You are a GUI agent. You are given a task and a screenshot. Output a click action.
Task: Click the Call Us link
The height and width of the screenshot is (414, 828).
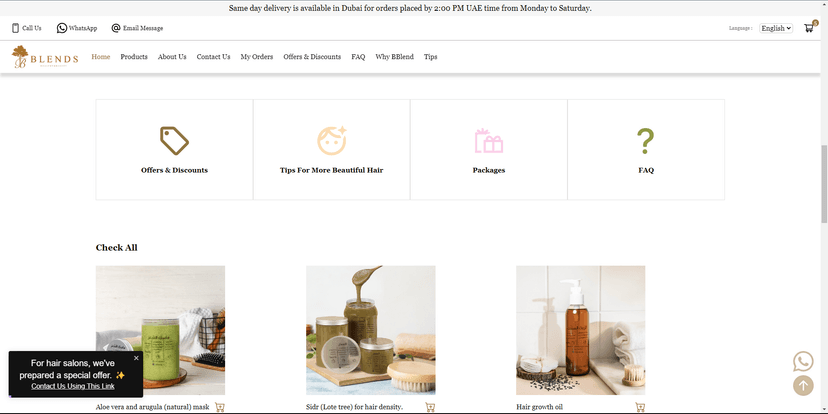click(27, 28)
